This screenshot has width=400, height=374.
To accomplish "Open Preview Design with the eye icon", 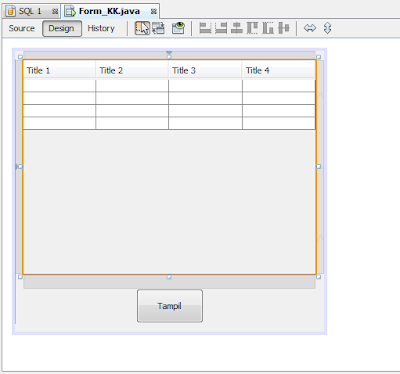I will pyautogui.click(x=178, y=28).
